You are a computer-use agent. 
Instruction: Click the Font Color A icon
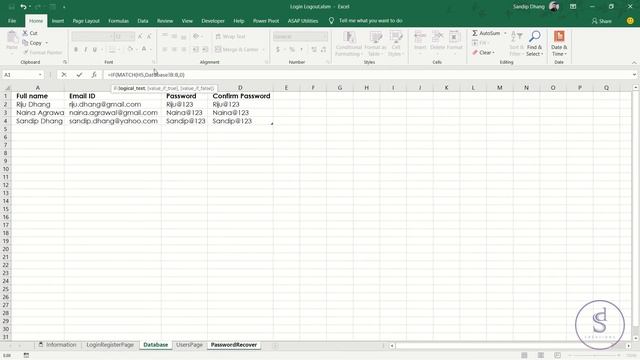(x=144, y=49)
